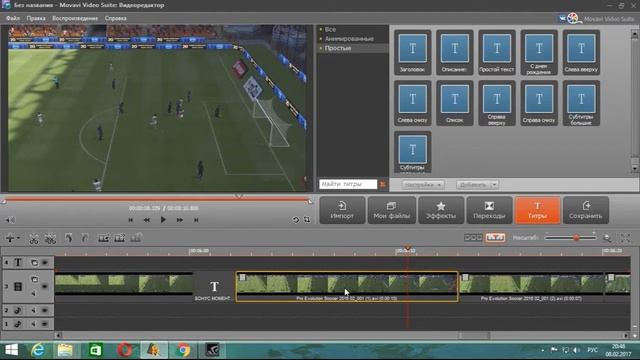This screenshot has width=640, height=360.
Task: Clear the titles search with orange X
Action: click(x=382, y=184)
